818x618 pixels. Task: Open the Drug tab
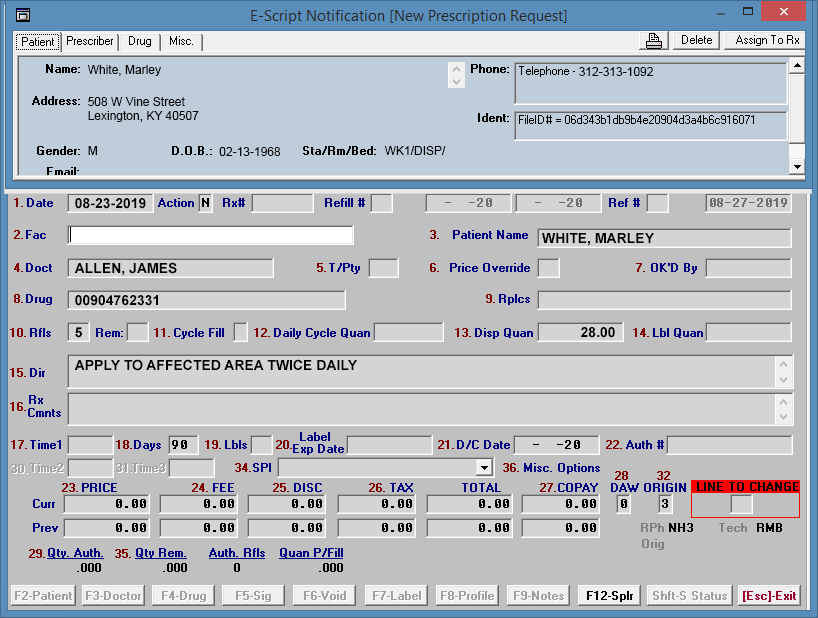click(139, 41)
